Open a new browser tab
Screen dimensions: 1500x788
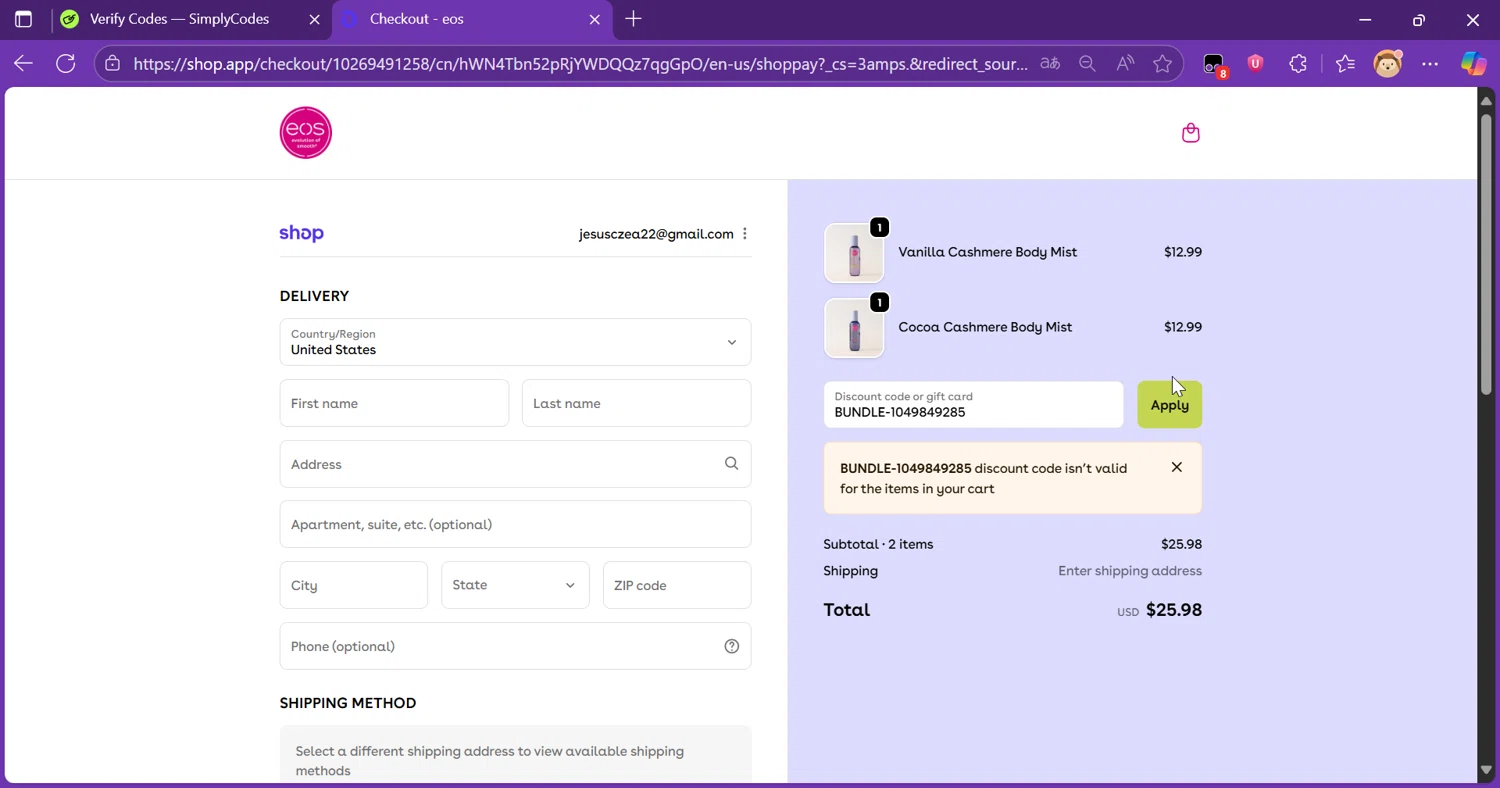point(633,19)
